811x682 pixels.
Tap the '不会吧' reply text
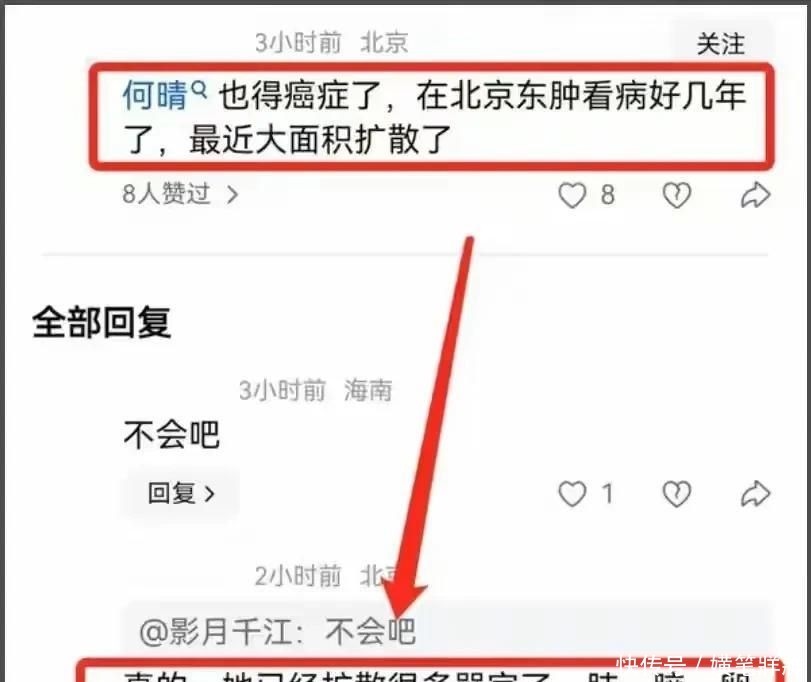[172, 434]
